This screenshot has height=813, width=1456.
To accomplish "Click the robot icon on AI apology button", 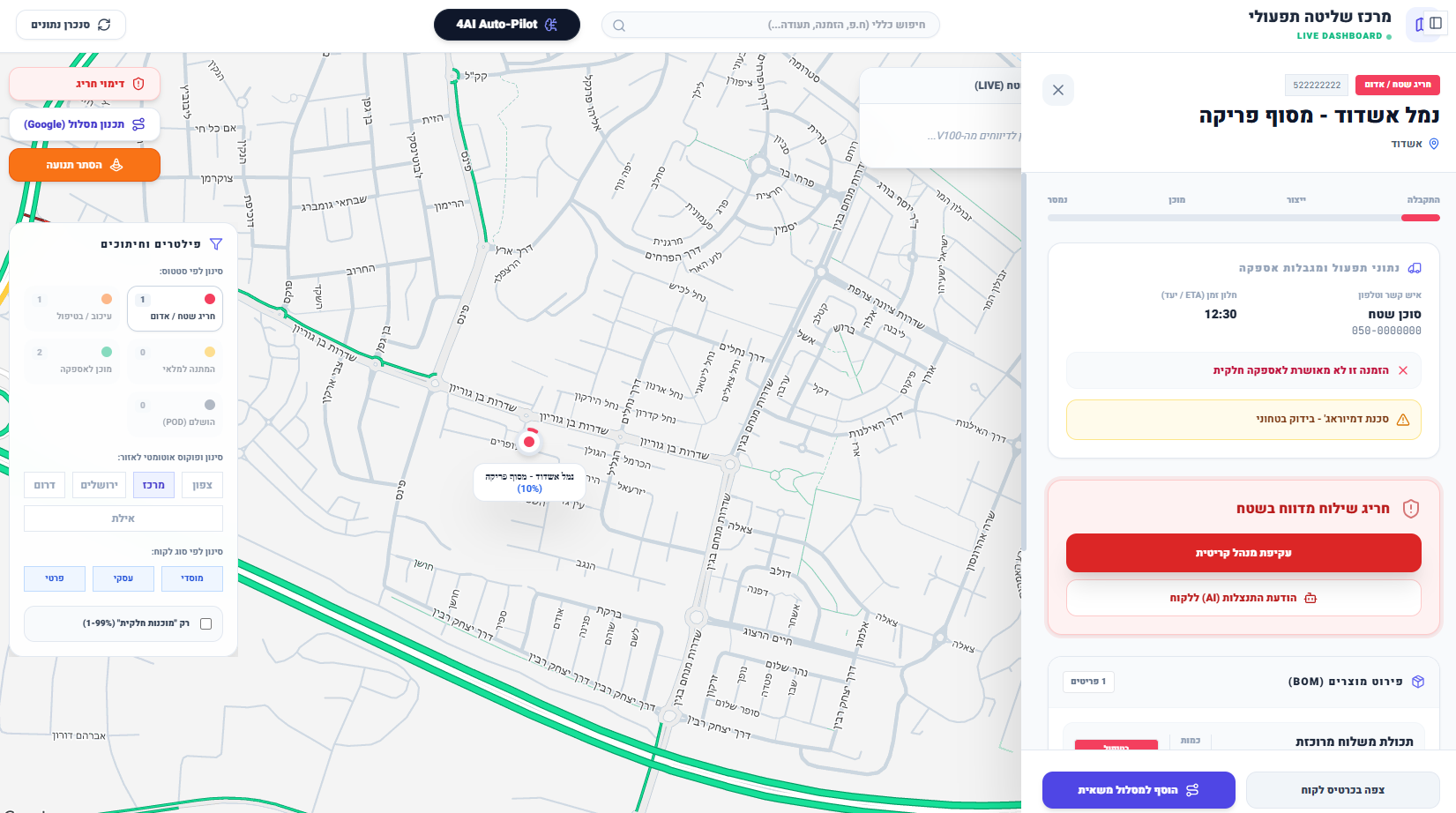I will (x=1310, y=598).
